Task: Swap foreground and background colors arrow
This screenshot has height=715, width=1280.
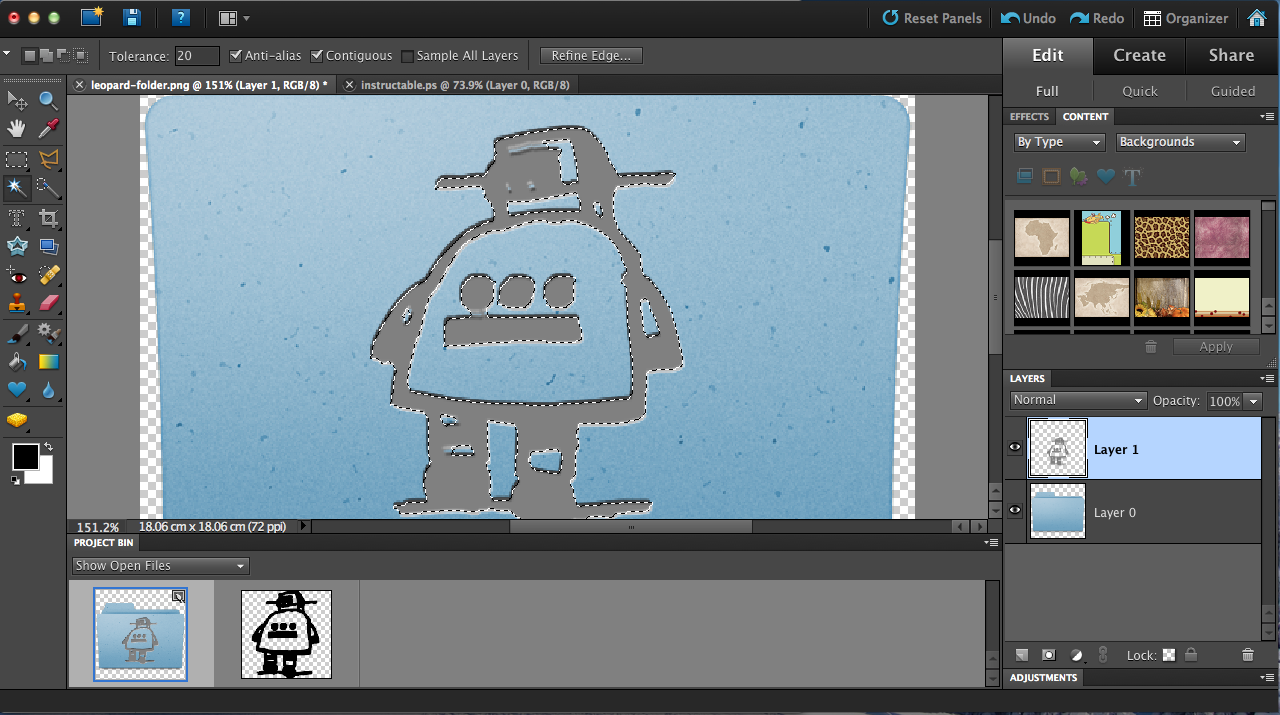Action: point(48,449)
